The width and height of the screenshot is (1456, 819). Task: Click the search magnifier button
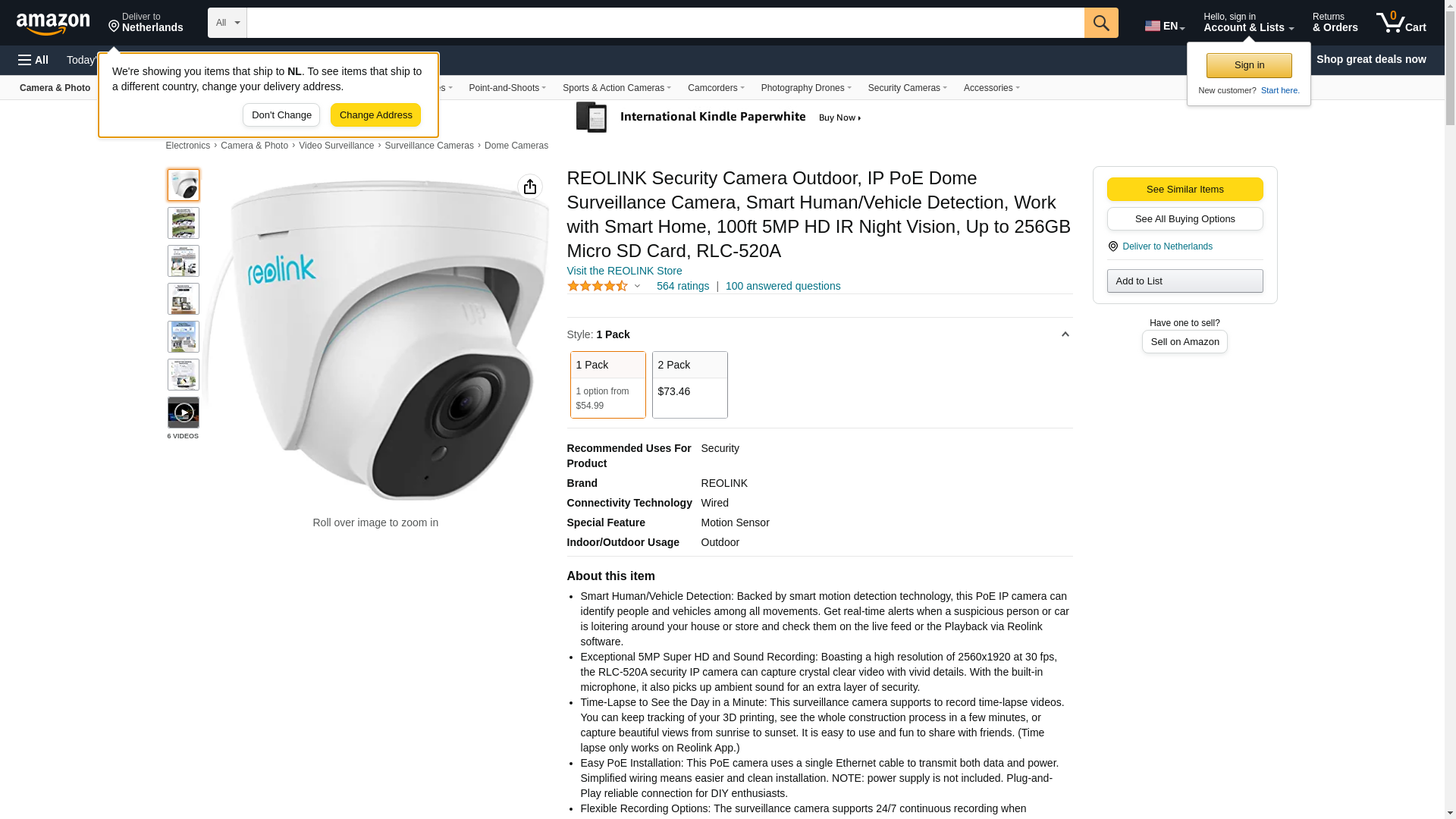[x=1101, y=23]
